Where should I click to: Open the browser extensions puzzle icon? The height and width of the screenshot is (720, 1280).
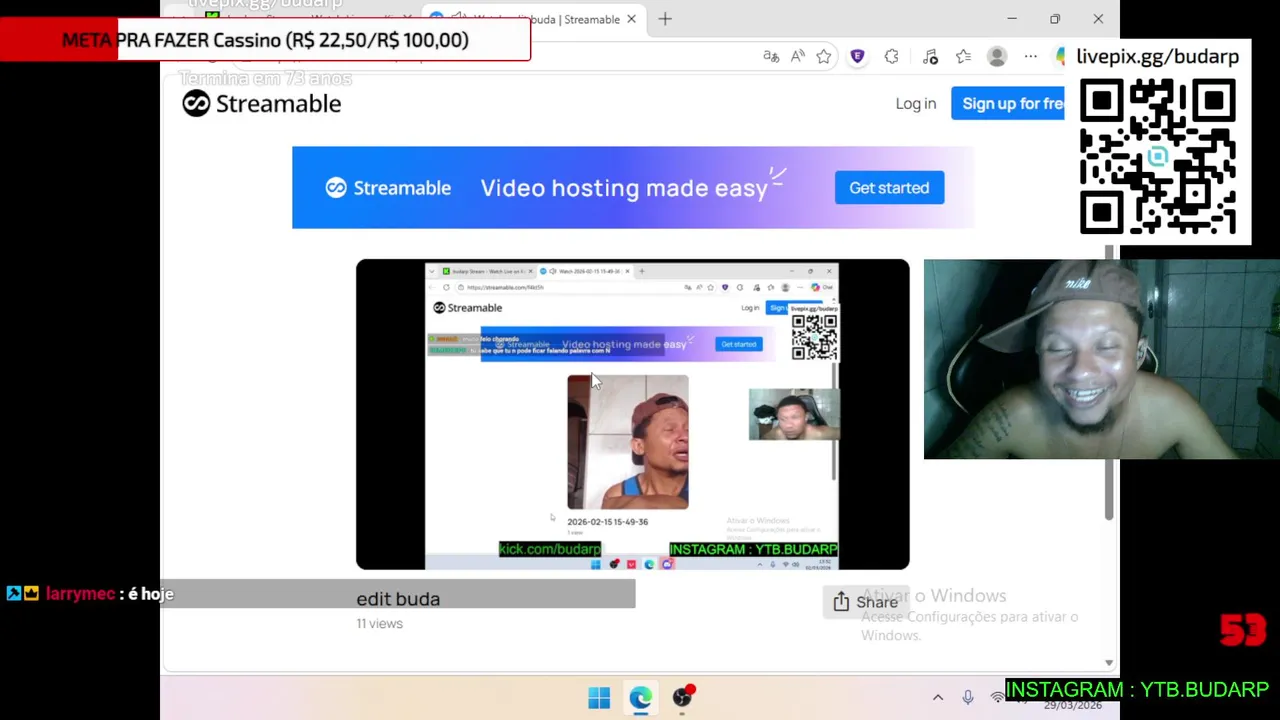891,57
